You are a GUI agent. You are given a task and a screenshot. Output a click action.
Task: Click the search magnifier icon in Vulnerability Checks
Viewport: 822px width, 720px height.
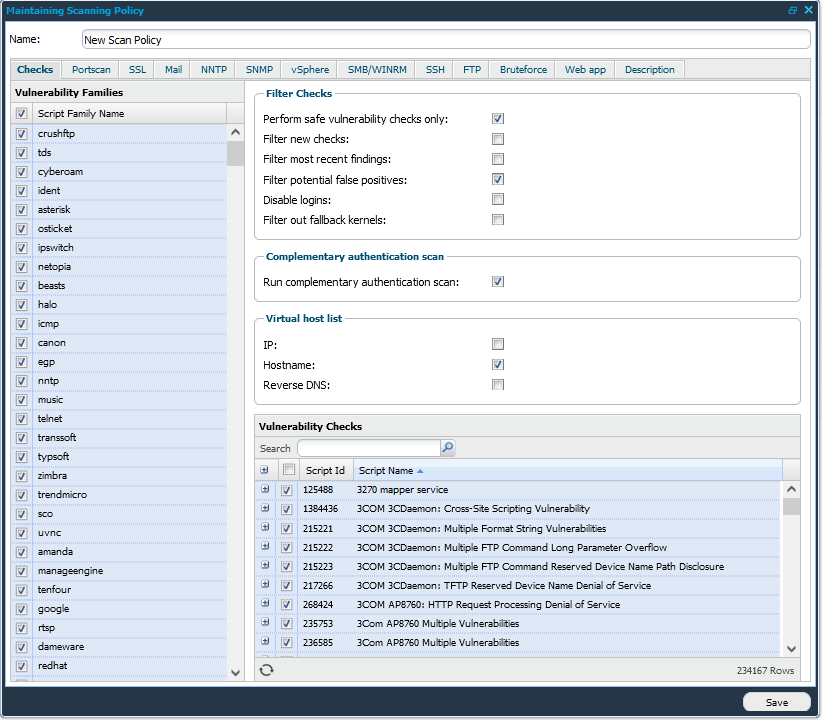[448, 448]
